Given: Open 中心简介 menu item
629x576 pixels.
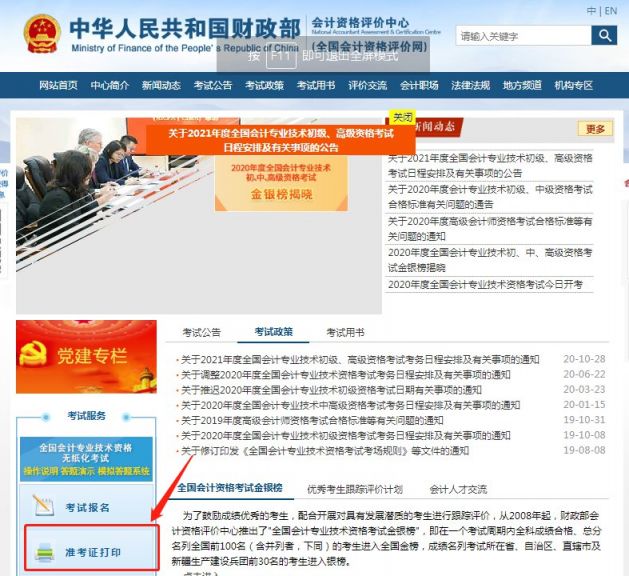Looking at the screenshot, I should coord(110,85).
